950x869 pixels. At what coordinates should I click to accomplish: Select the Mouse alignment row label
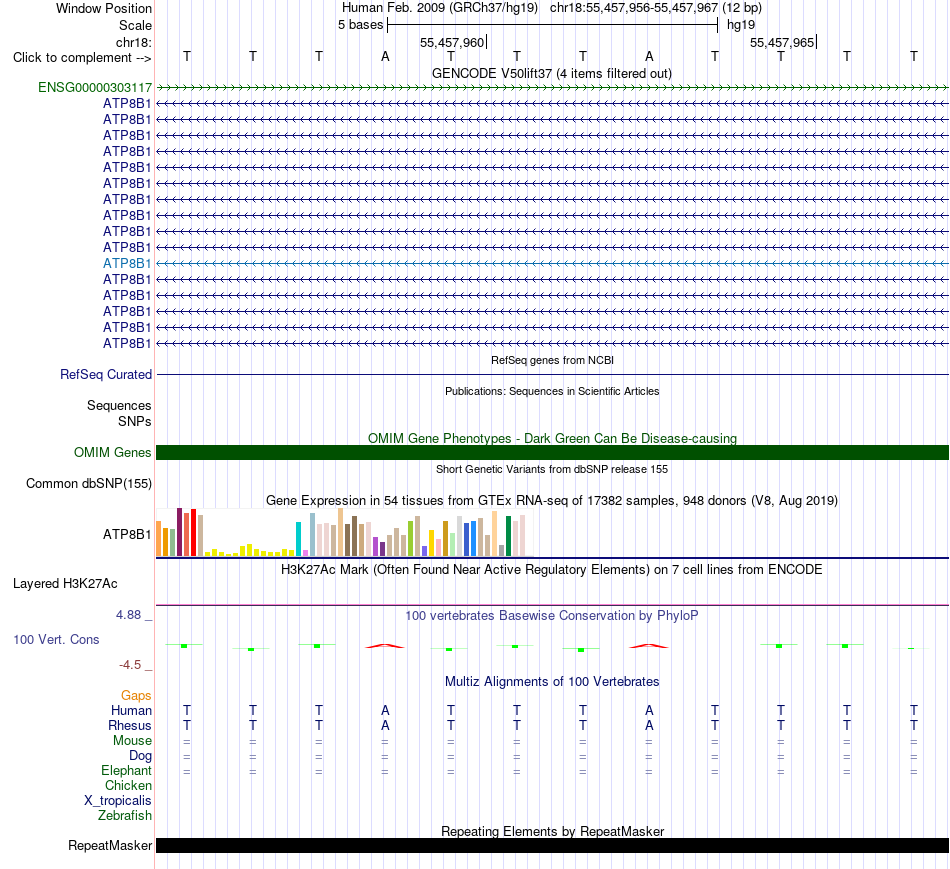click(132, 741)
